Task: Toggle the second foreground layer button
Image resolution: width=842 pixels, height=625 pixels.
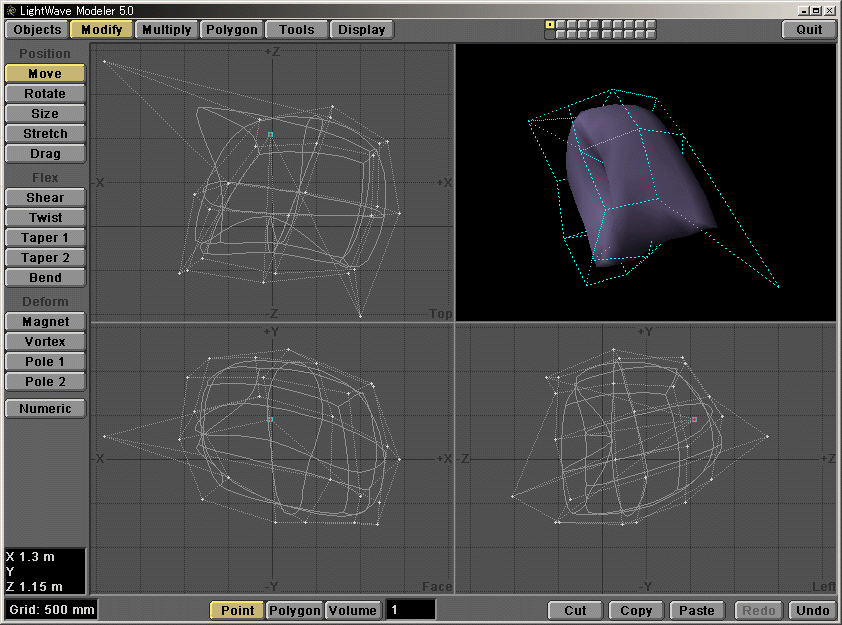Action: click(562, 24)
